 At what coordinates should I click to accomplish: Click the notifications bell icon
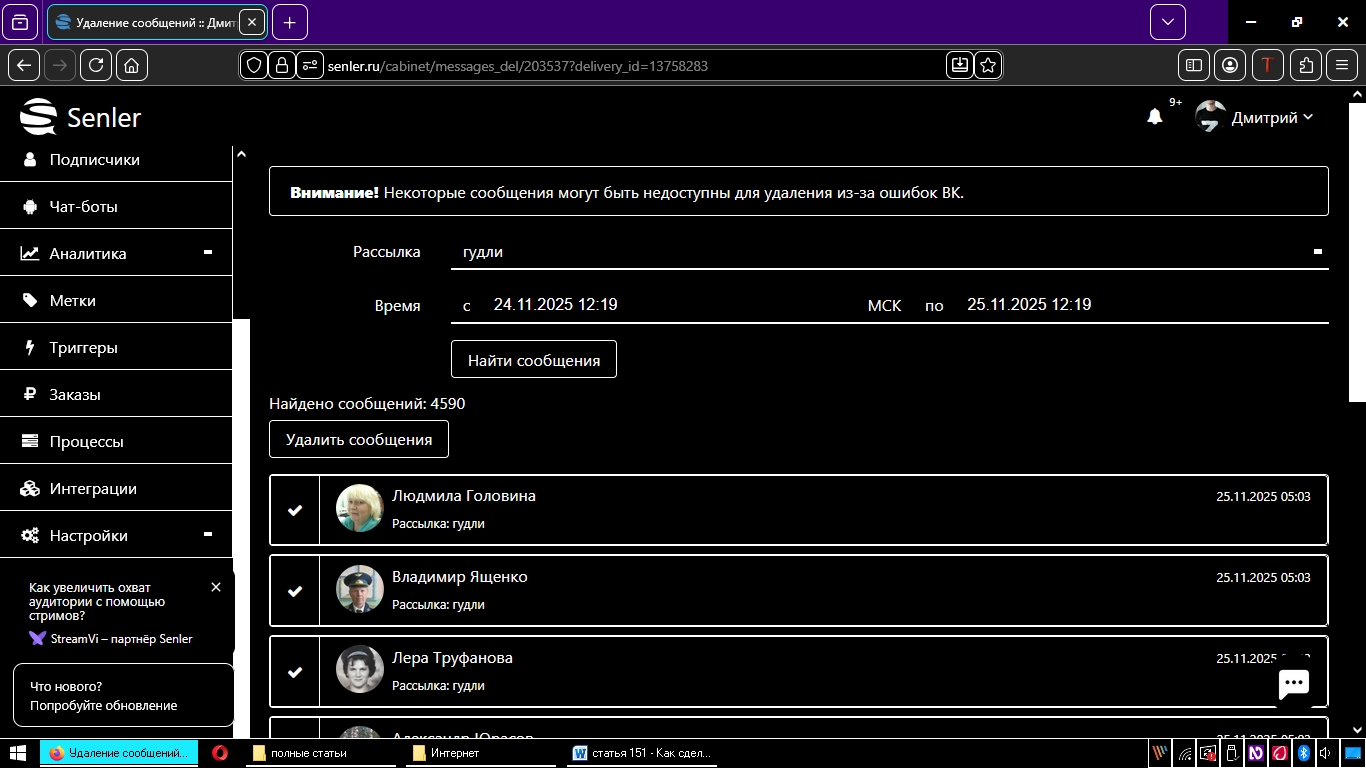pos(1154,117)
